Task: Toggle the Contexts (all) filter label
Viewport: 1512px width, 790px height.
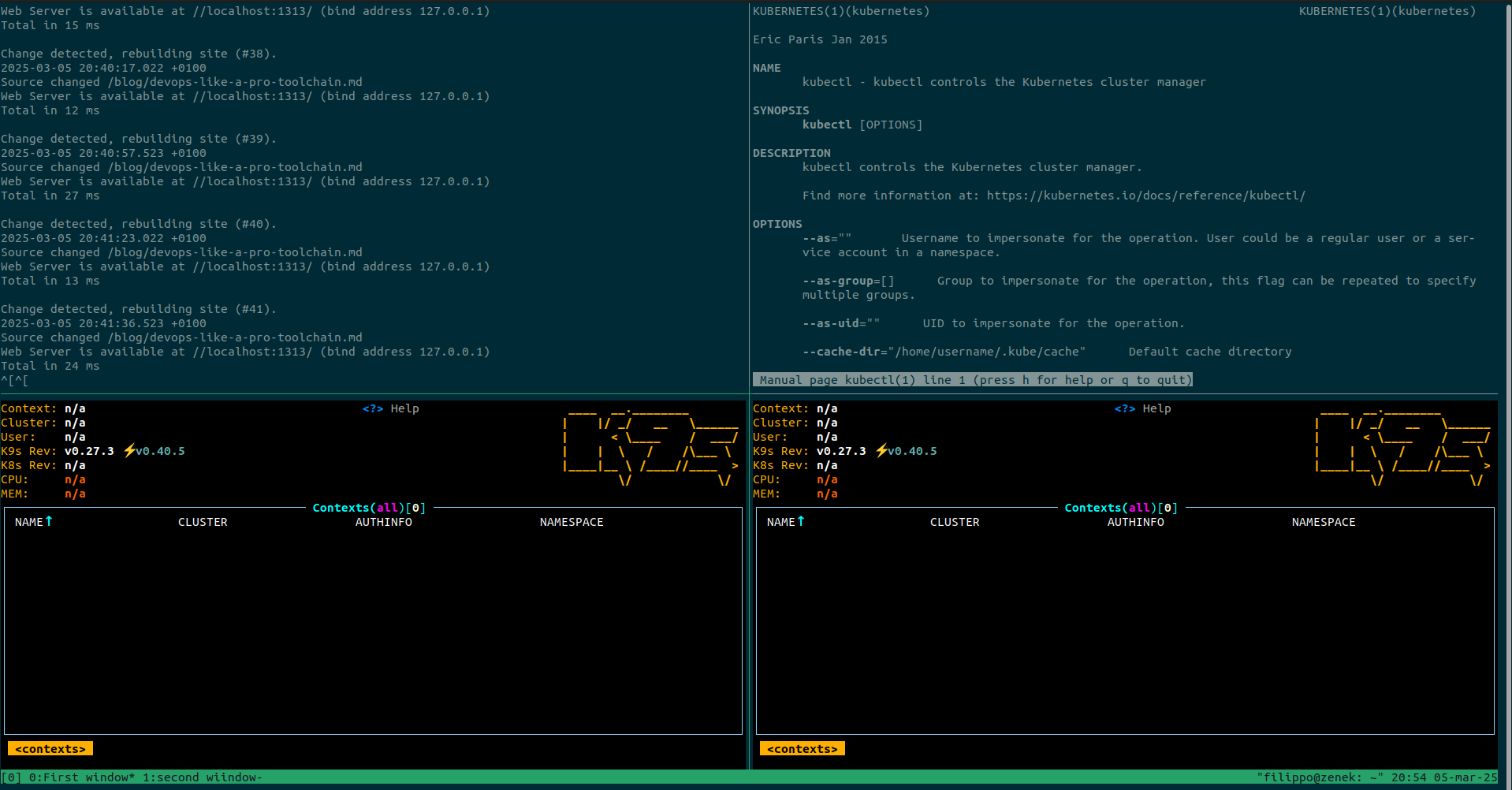Action: tap(368, 508)
